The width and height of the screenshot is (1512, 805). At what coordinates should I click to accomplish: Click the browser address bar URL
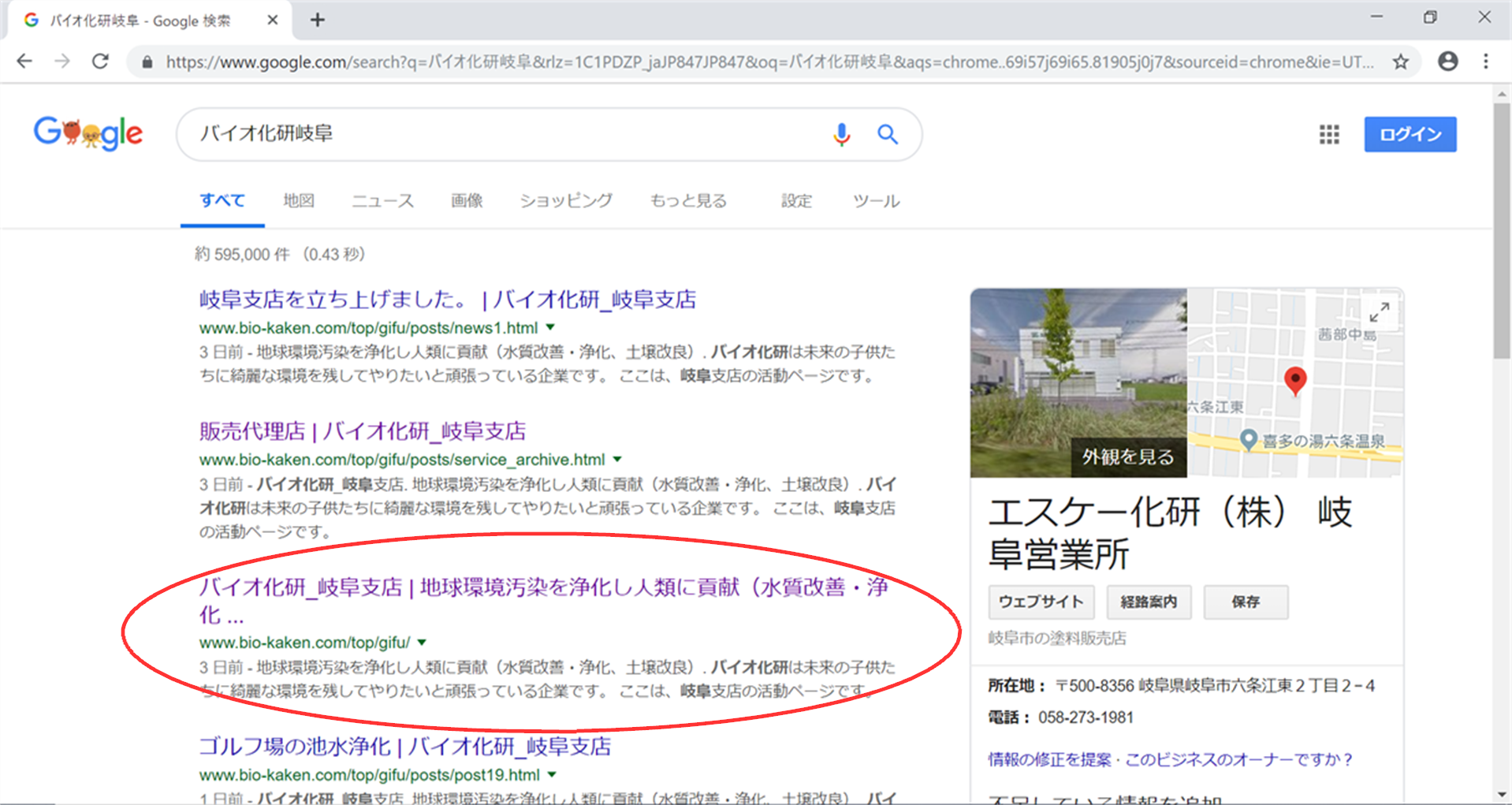(x=769, y=61)
